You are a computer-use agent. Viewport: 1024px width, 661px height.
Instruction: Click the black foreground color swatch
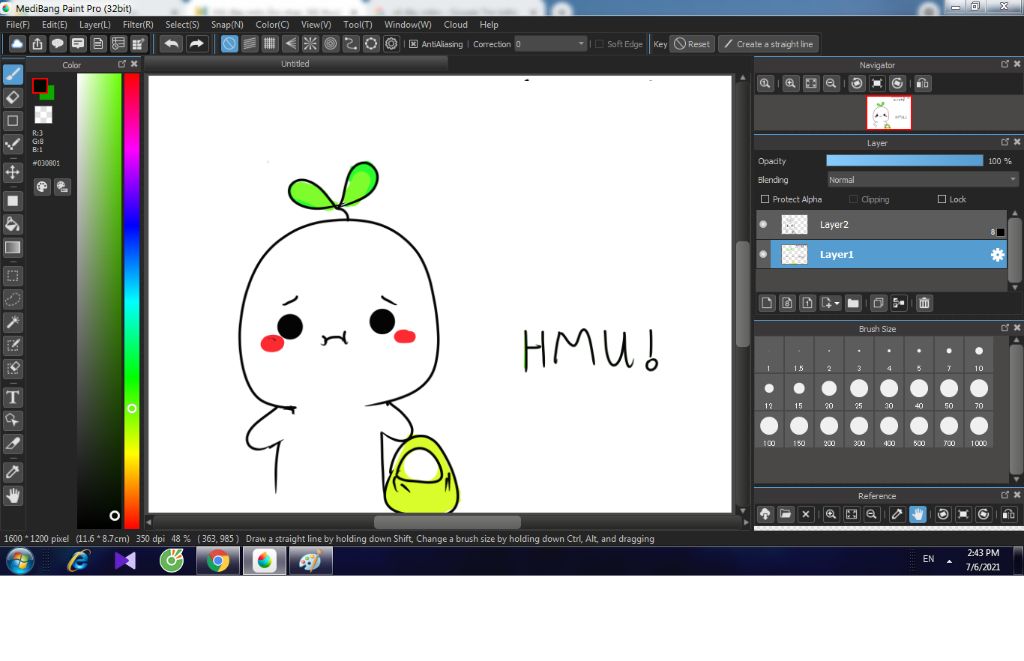[x=40, y=86]
